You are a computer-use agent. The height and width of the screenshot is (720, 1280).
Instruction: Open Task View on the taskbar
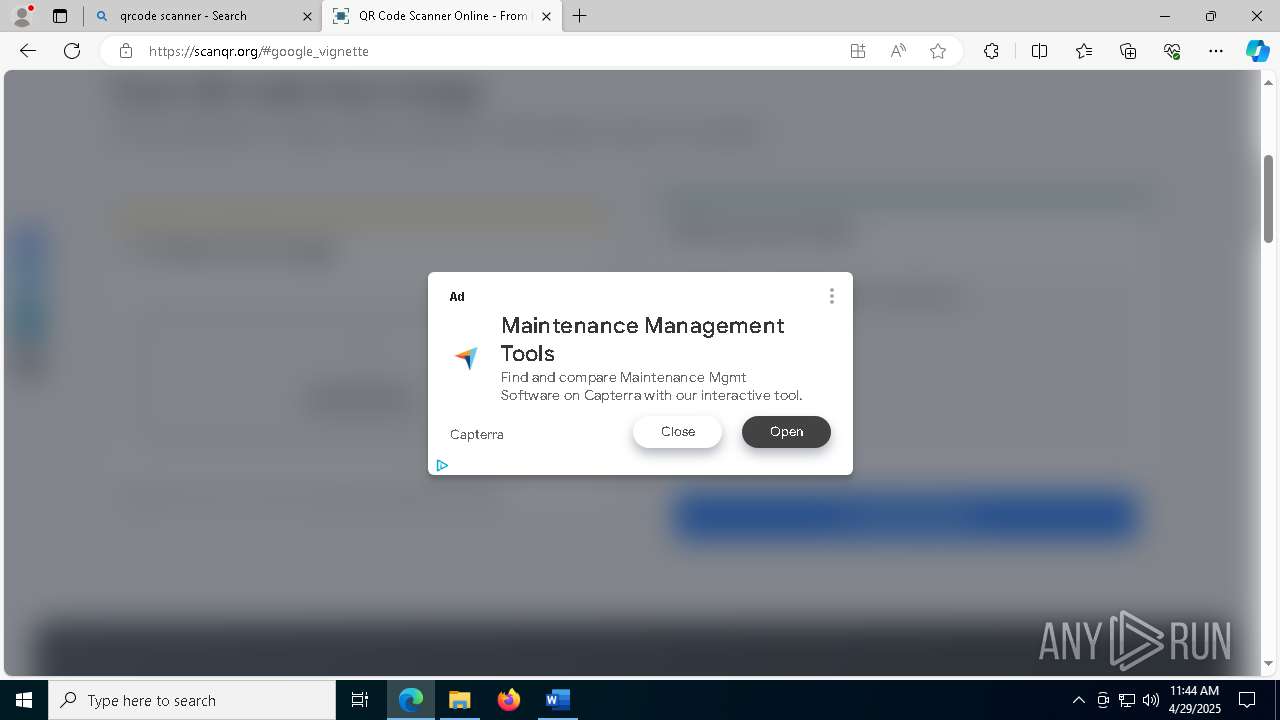[360, 700]
